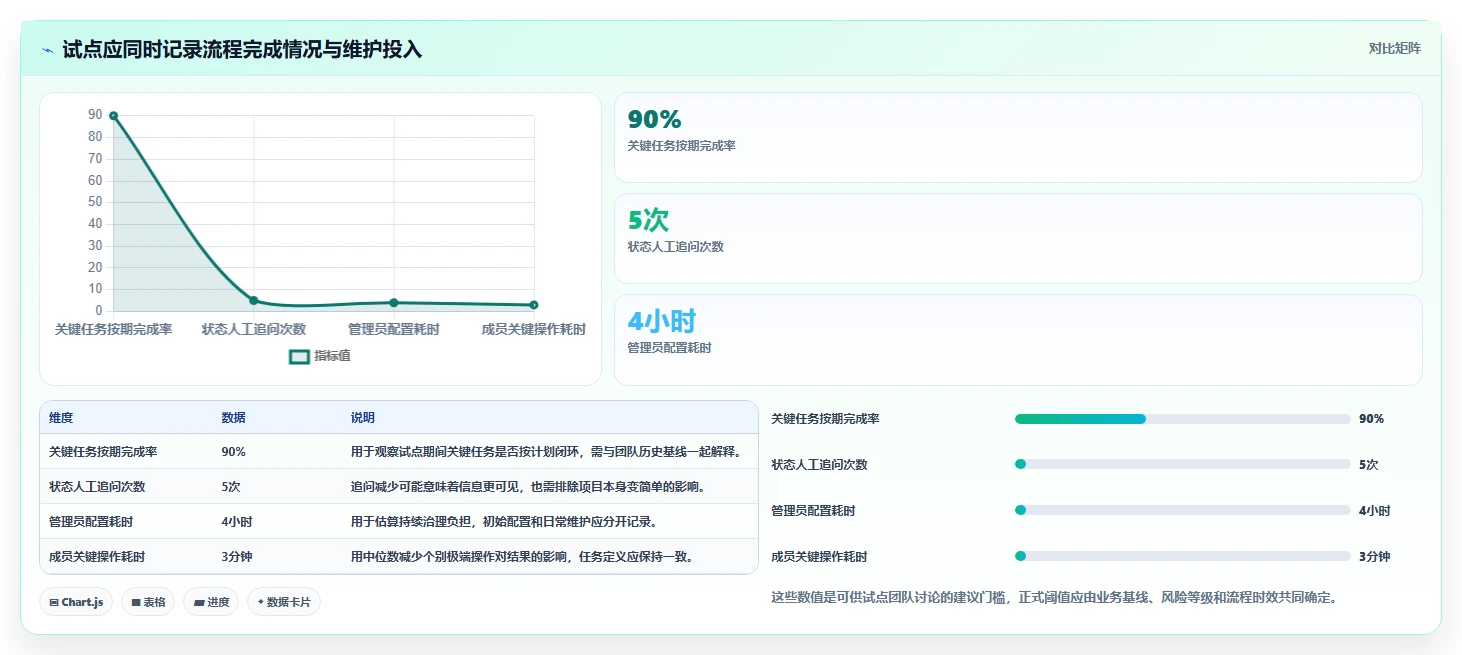Click table cell 关键任务按期完成率
This screenshot has height=655, width=1462.
pyautogui.click(x=103, y=452)
